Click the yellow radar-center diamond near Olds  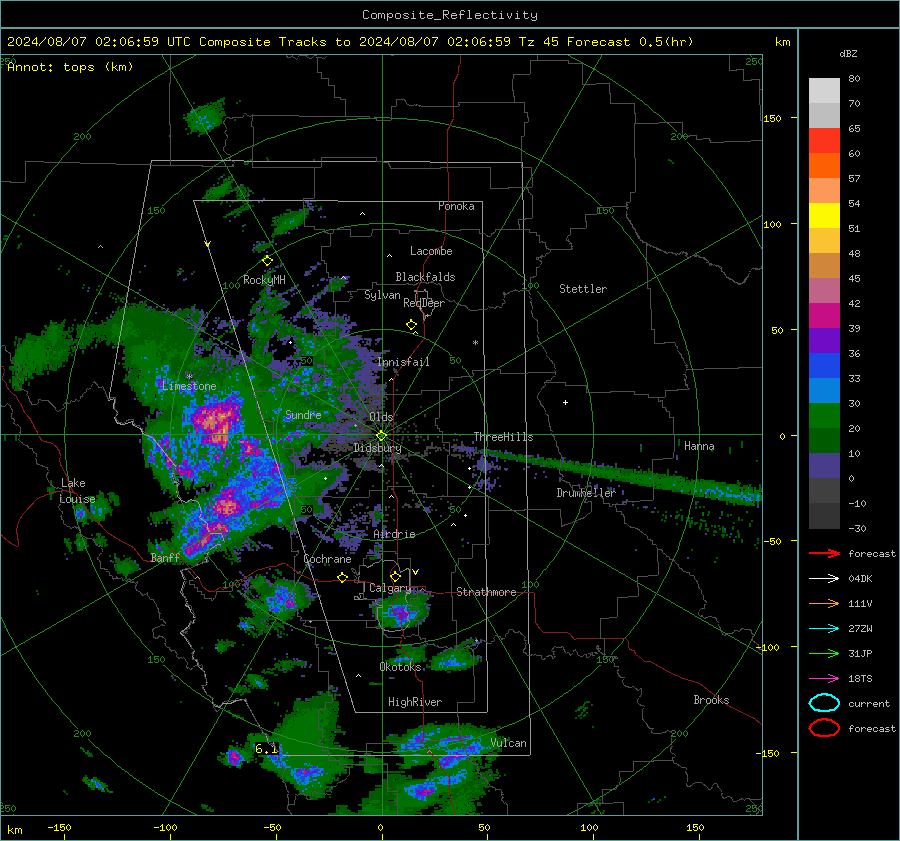[x=381, y=436]
